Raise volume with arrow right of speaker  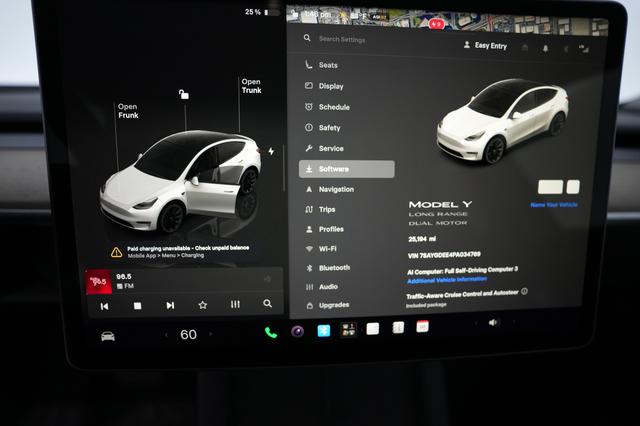[513, 322]
